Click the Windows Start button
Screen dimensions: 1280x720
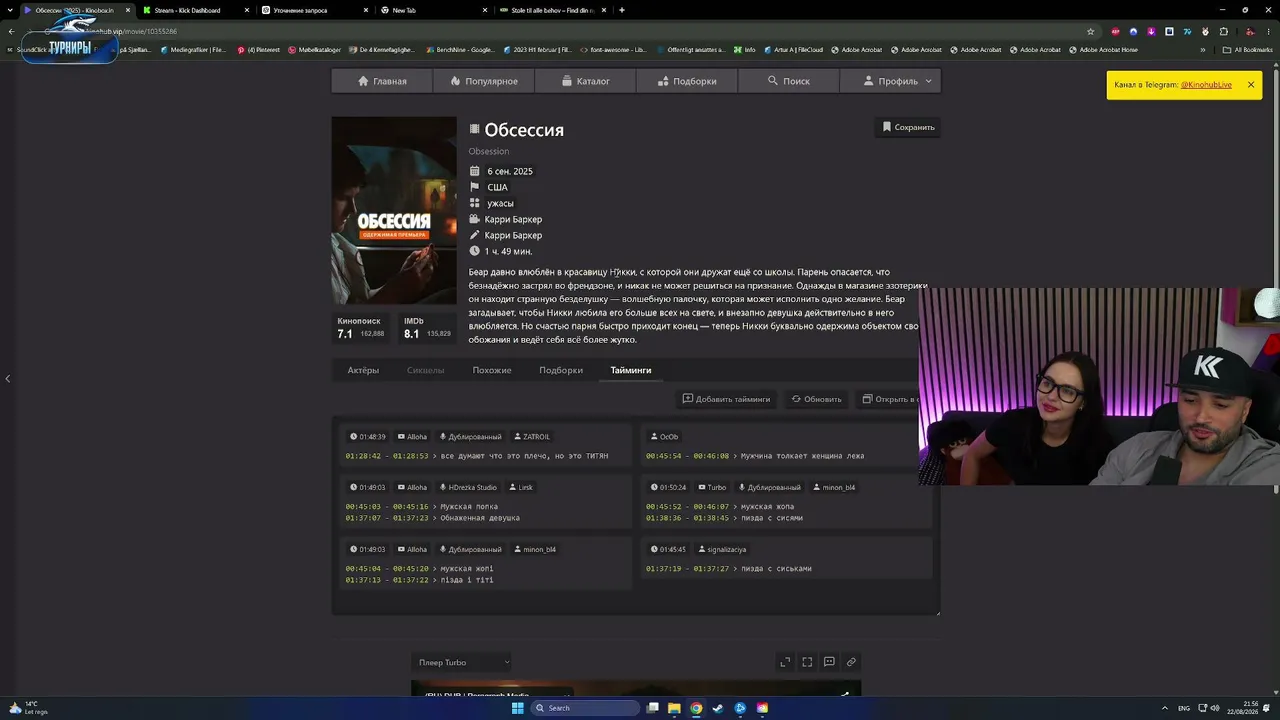(518, 708)
